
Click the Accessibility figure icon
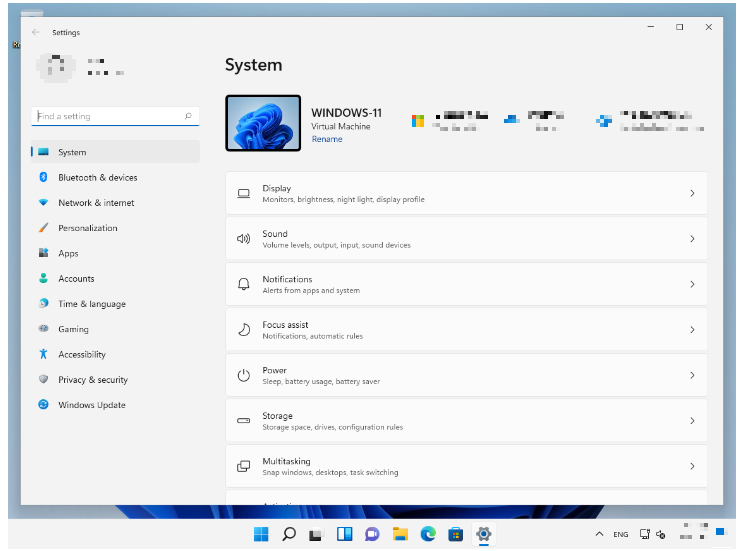(x=43, y=354)
